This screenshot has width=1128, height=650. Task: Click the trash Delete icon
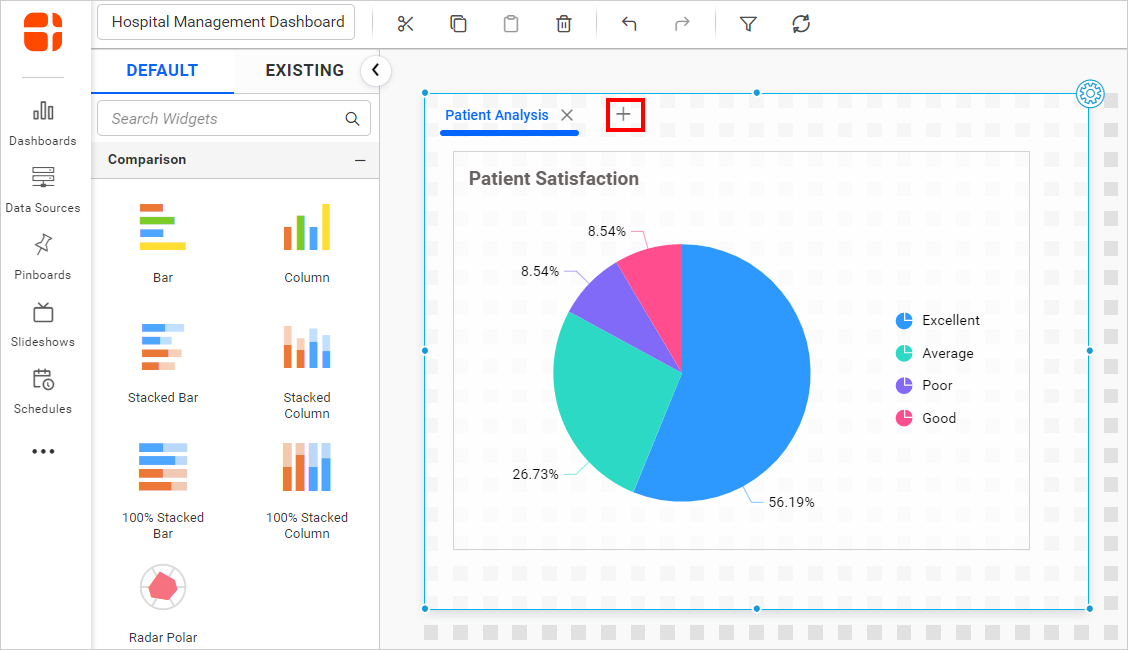(x=564, y=24)
